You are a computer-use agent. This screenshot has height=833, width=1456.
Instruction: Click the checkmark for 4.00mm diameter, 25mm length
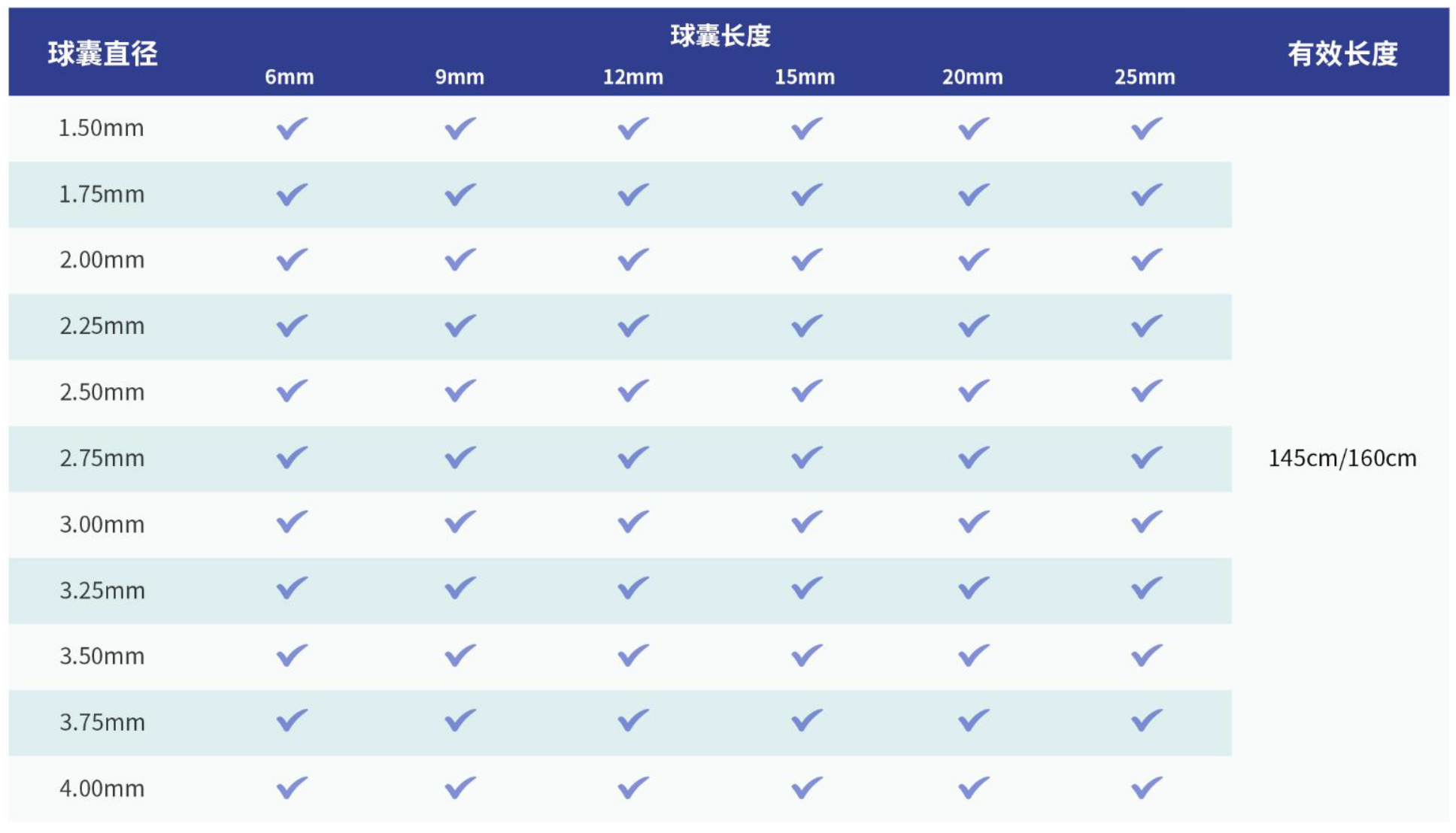click(1146, 787)
